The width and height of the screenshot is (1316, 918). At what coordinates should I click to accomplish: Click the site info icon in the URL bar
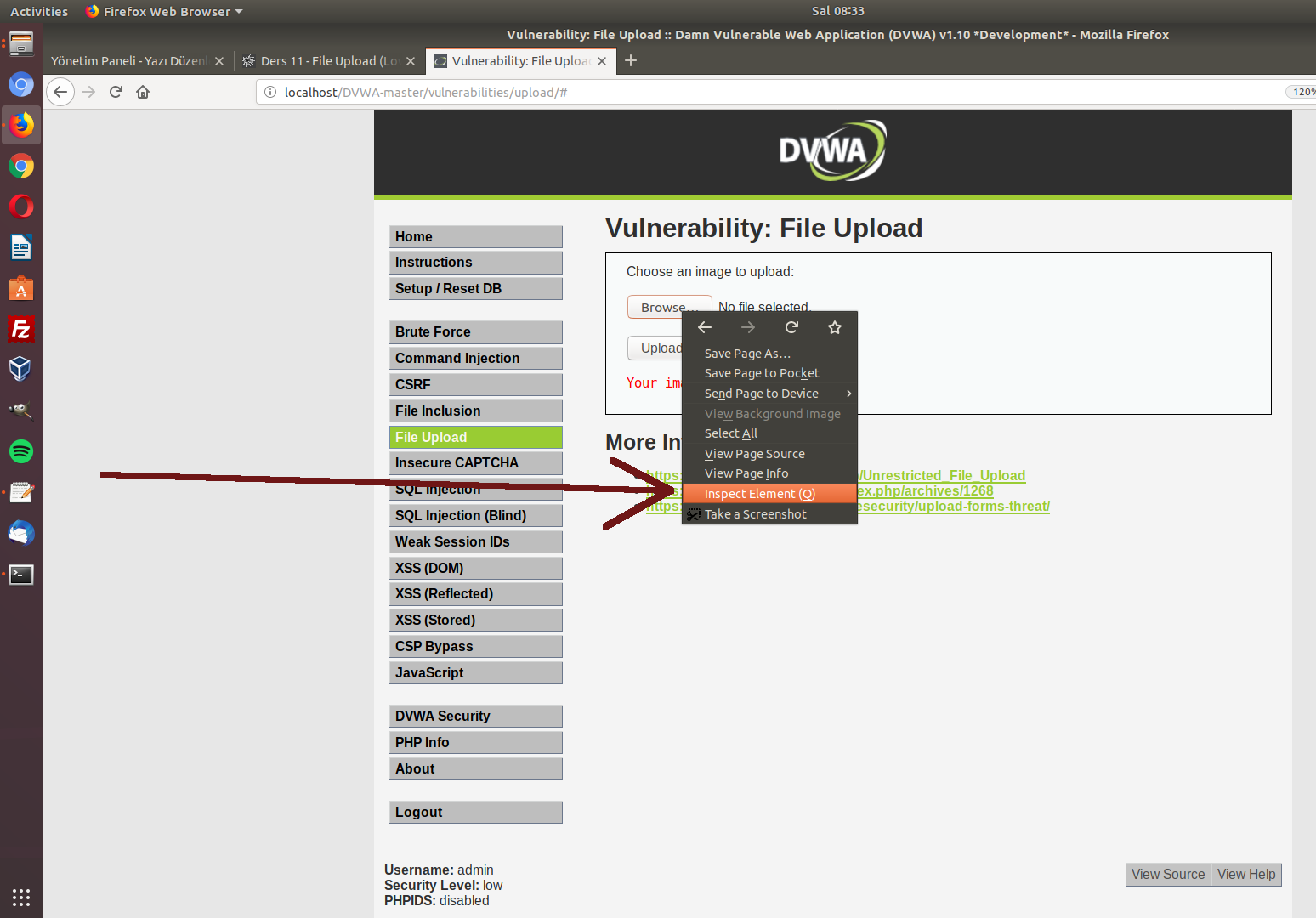point(270,92)
